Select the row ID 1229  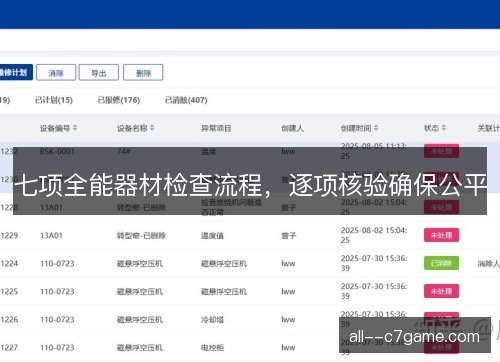(9, 236)
